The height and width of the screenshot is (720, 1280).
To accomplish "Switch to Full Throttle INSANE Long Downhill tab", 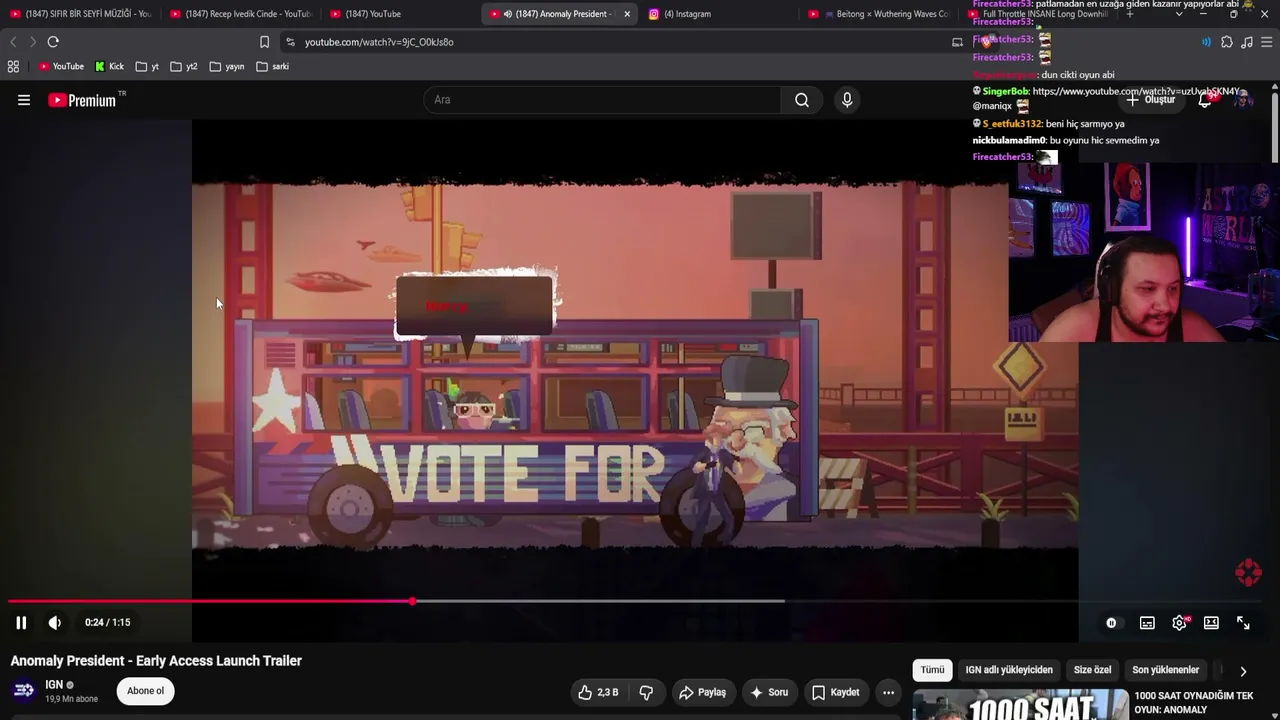I will click(1040, 14).
